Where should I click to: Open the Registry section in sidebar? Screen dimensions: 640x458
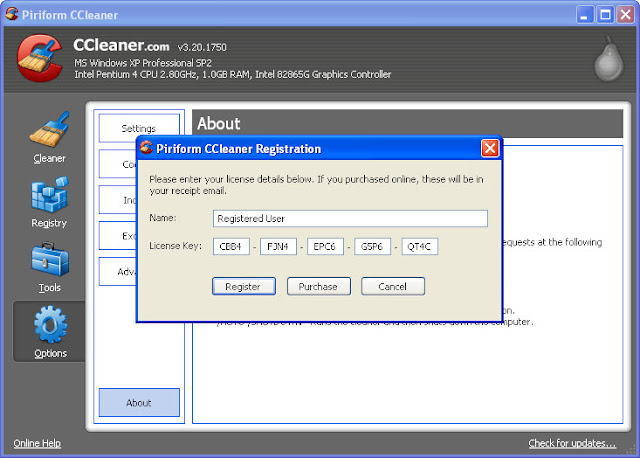(x=49, y=202)
